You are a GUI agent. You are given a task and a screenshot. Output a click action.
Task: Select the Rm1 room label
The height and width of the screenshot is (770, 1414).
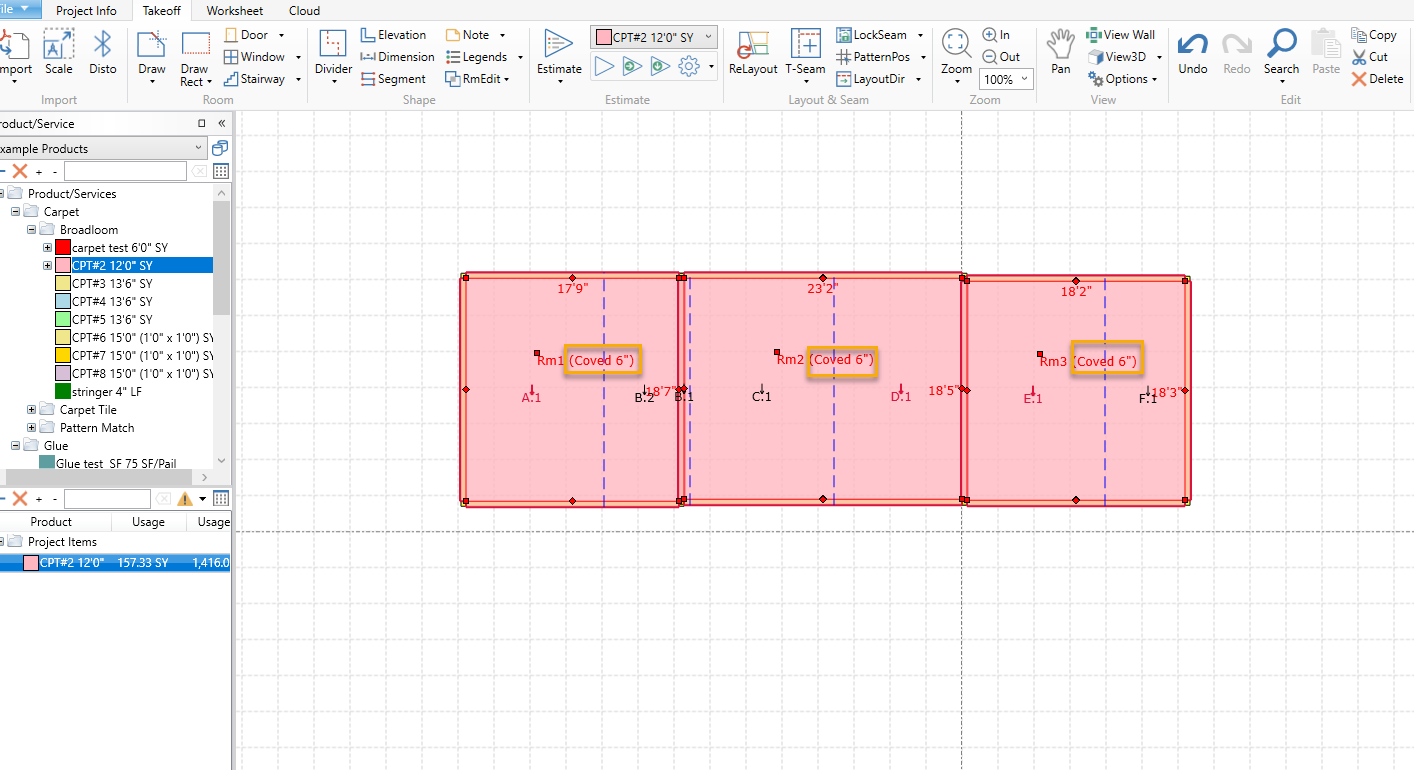coord(550,360)
